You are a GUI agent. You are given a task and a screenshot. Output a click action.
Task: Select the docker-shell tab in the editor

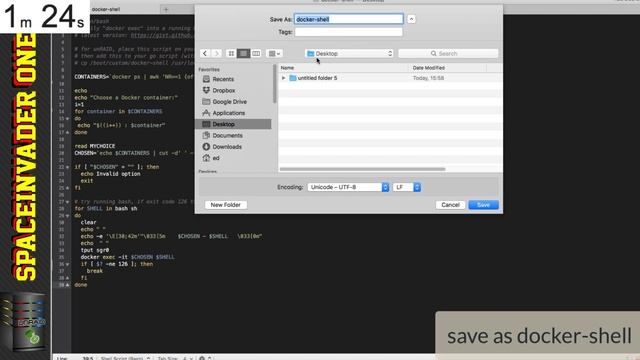[106, 9]
